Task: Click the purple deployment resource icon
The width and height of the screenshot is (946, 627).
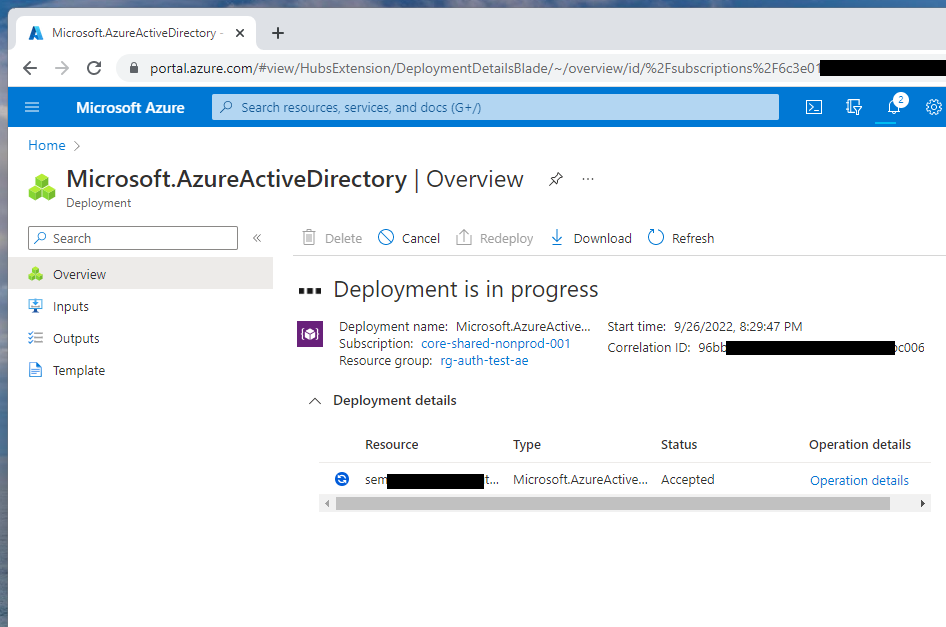Action: pyautogui.click(x=310, y=334)
